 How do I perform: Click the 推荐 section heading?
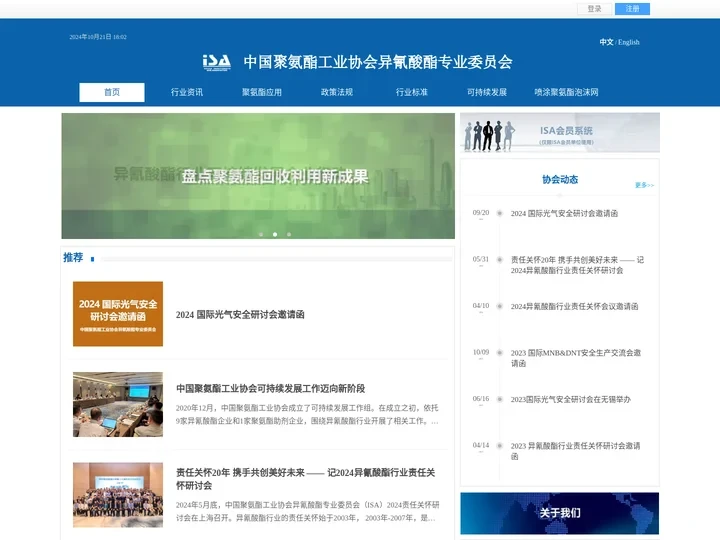click(x=73, y=258)
